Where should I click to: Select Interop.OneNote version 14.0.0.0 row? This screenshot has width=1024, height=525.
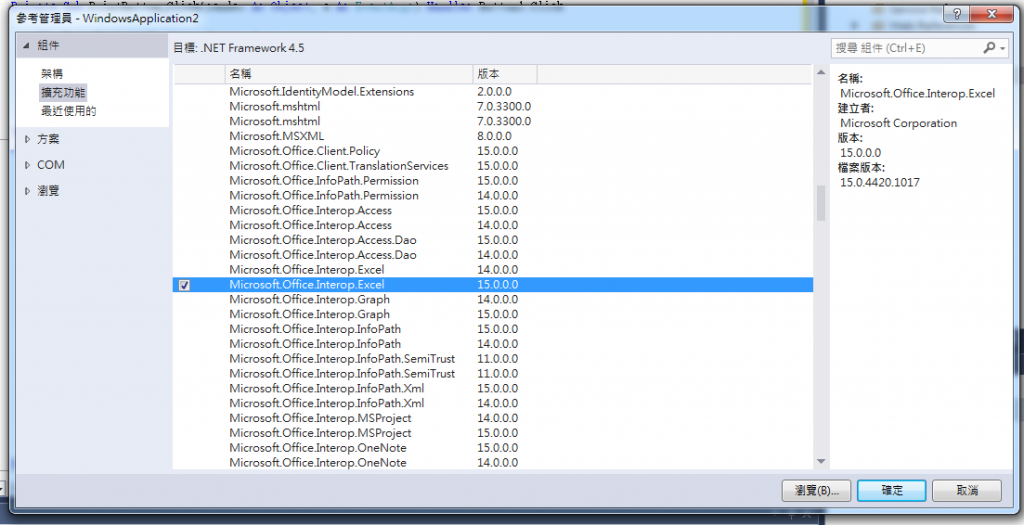pyautogui.click(x=492, y=462)
